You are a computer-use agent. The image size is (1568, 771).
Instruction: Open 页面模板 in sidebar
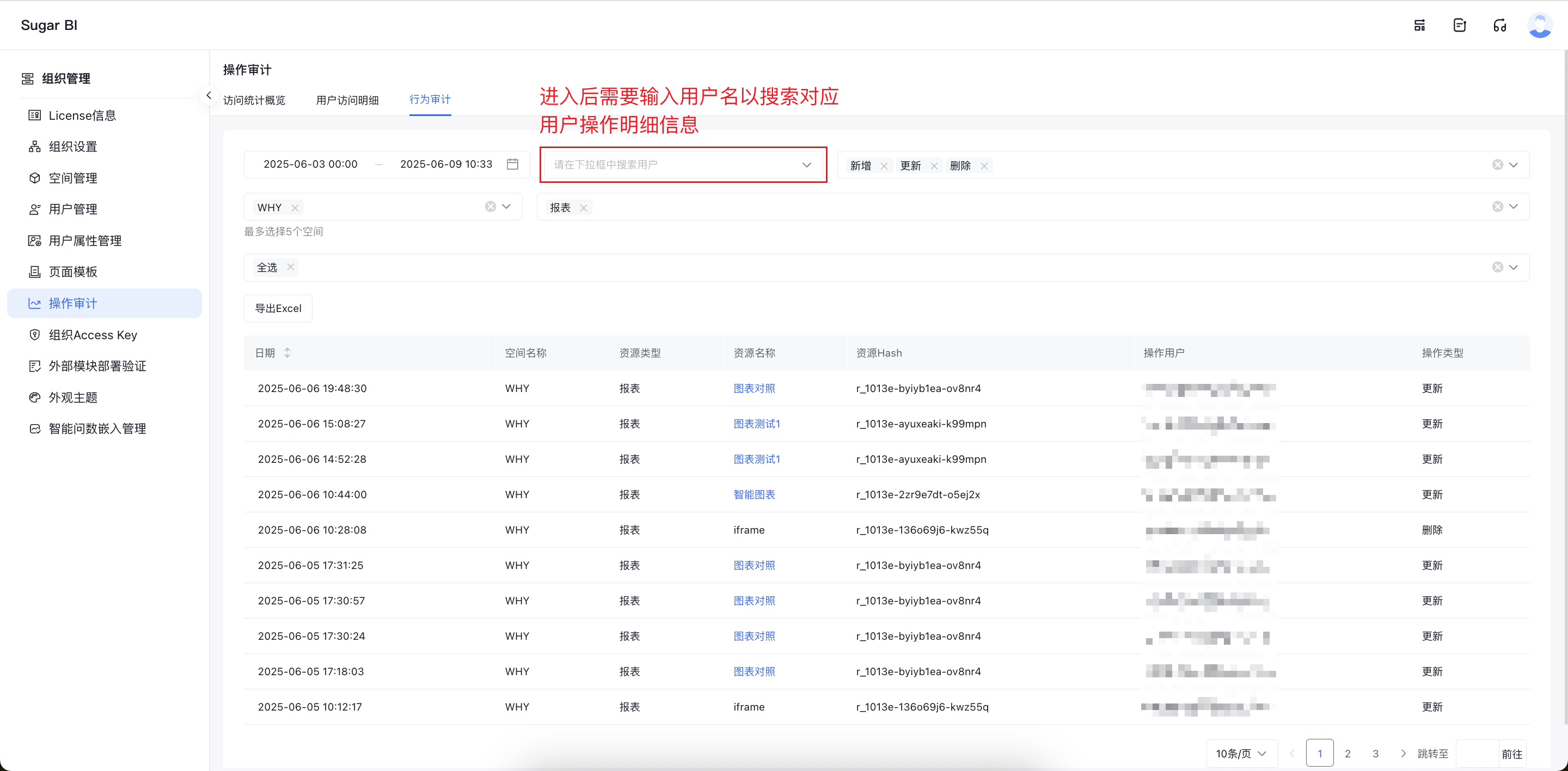click(x=104, y=272)
